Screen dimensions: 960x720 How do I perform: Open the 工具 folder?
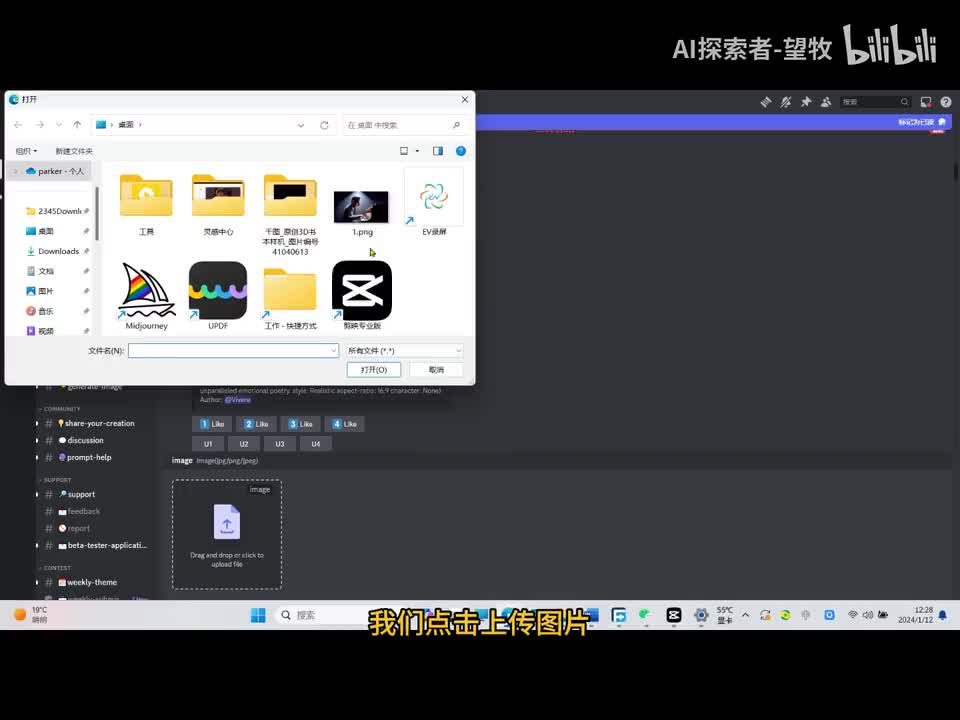coord(146,196)
